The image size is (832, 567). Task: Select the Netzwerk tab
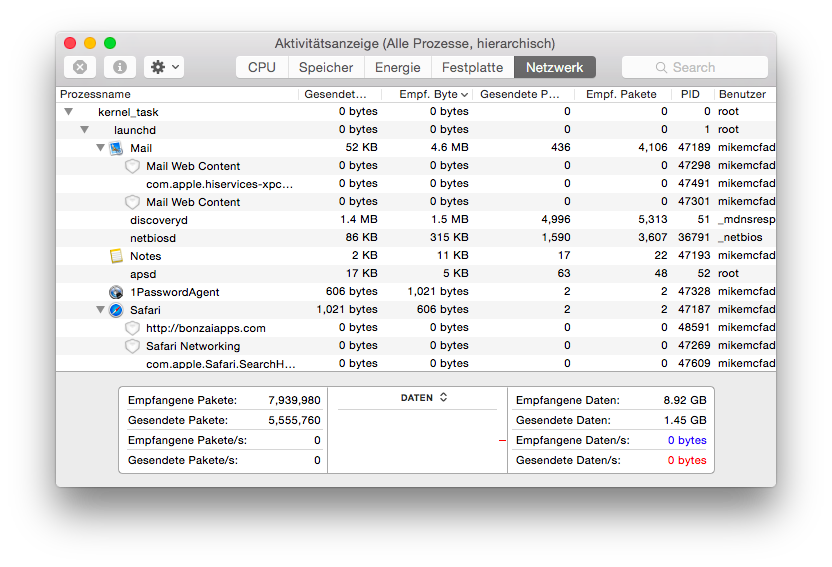click(554, 67)
